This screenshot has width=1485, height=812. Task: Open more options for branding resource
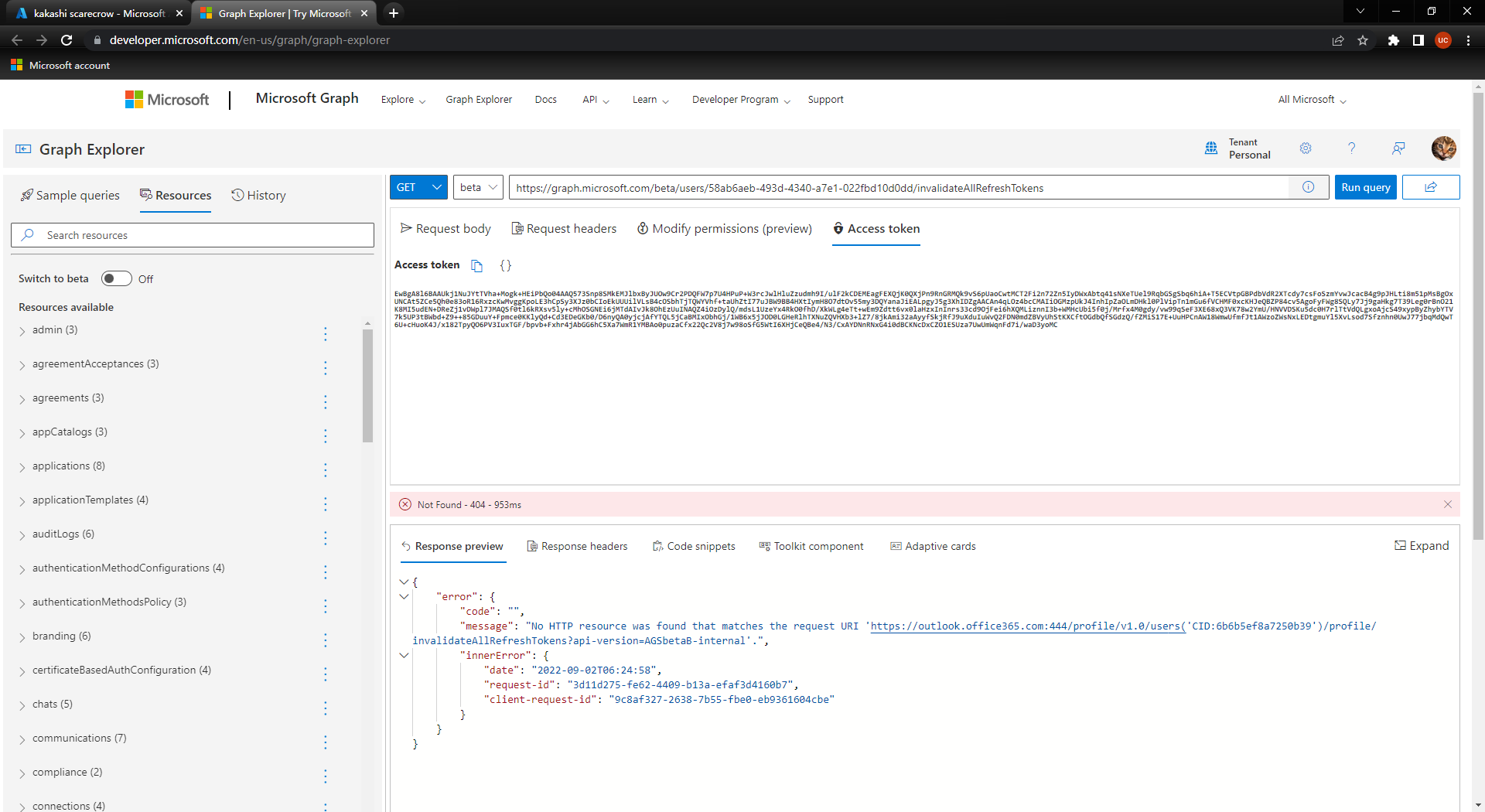[325, 640]
